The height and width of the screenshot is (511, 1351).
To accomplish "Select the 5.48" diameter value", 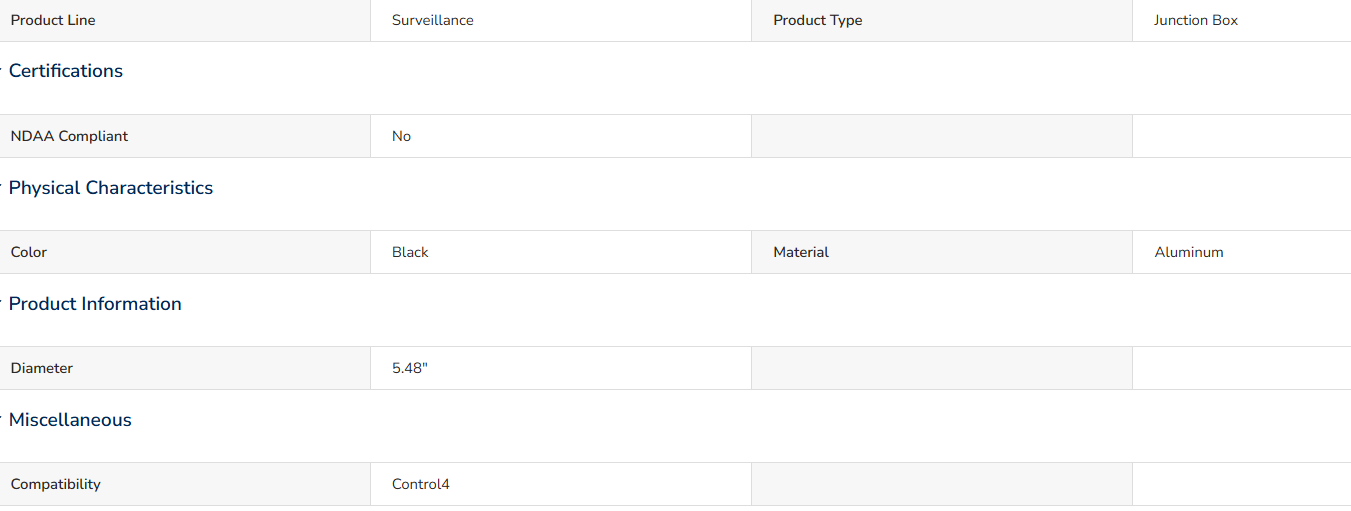I will click(410, 368).
